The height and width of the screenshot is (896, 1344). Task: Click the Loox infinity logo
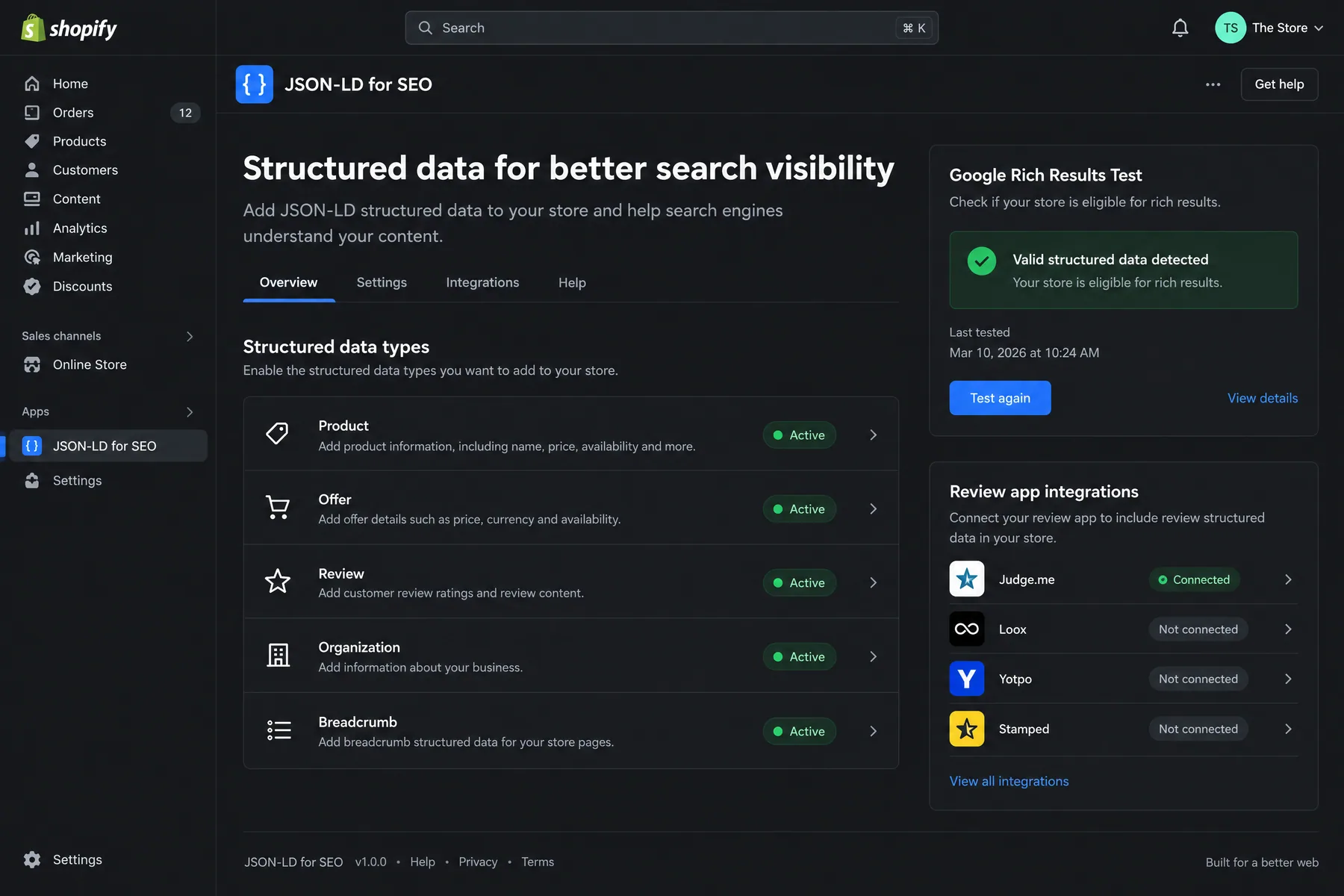pos(967,629)
